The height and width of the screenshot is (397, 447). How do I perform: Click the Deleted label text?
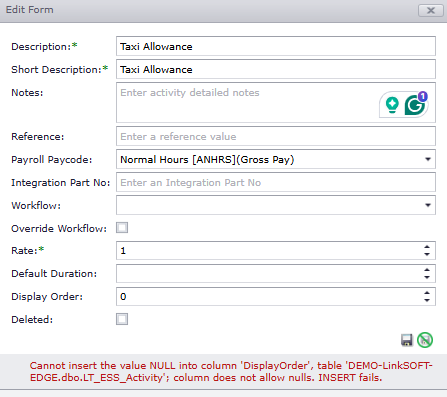[32, 320]
